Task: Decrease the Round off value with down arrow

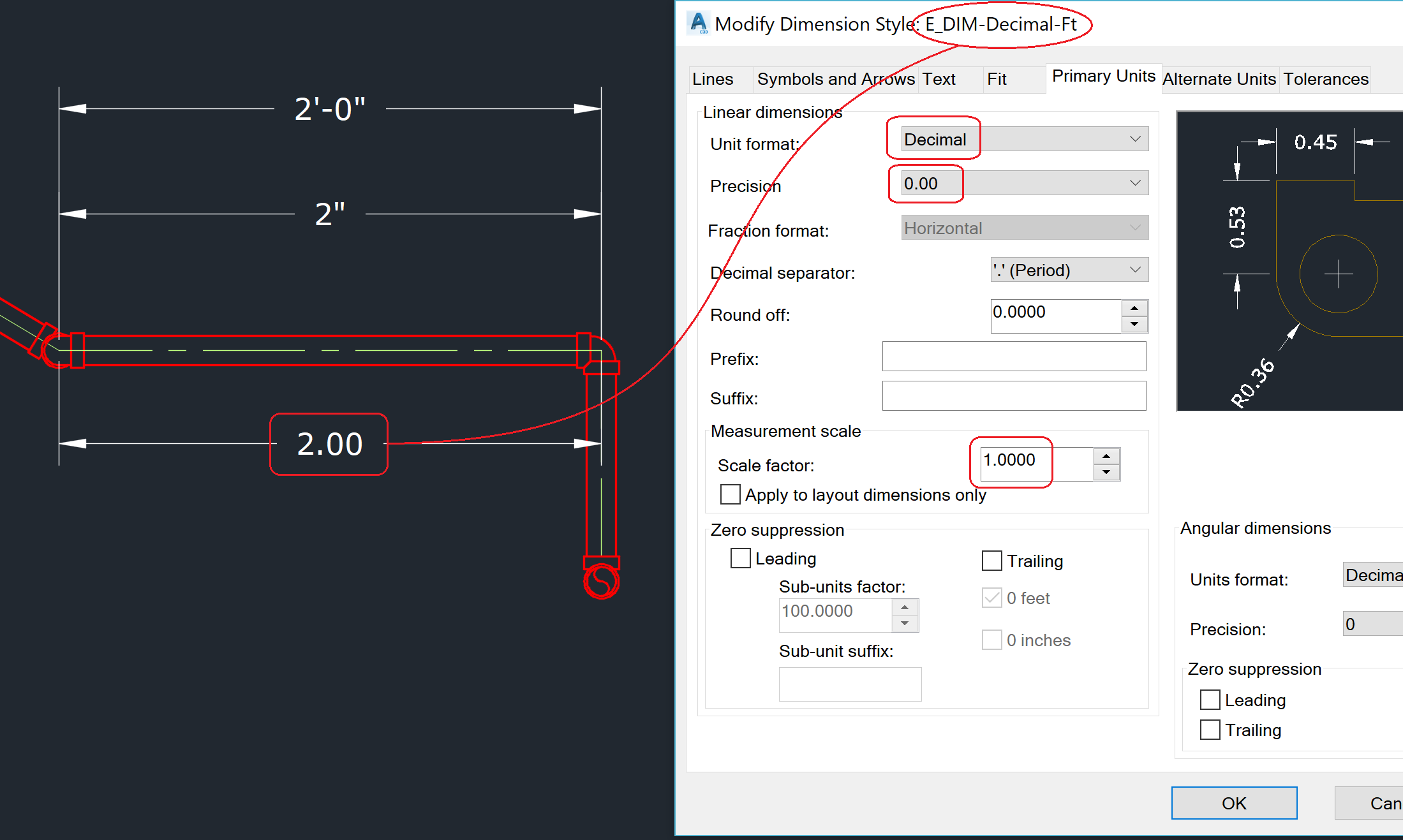Action: click(1134, 324)
